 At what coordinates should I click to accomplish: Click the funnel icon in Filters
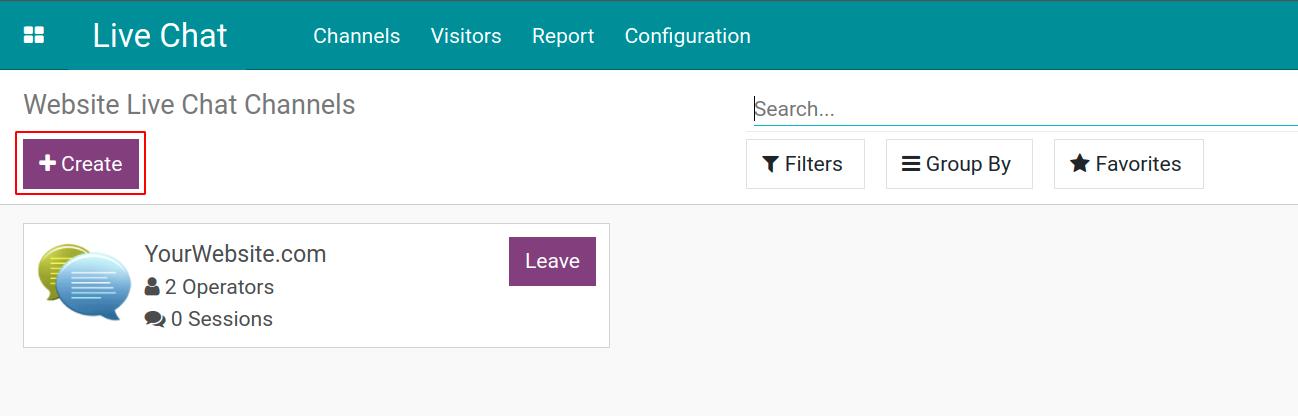point(770,164)
